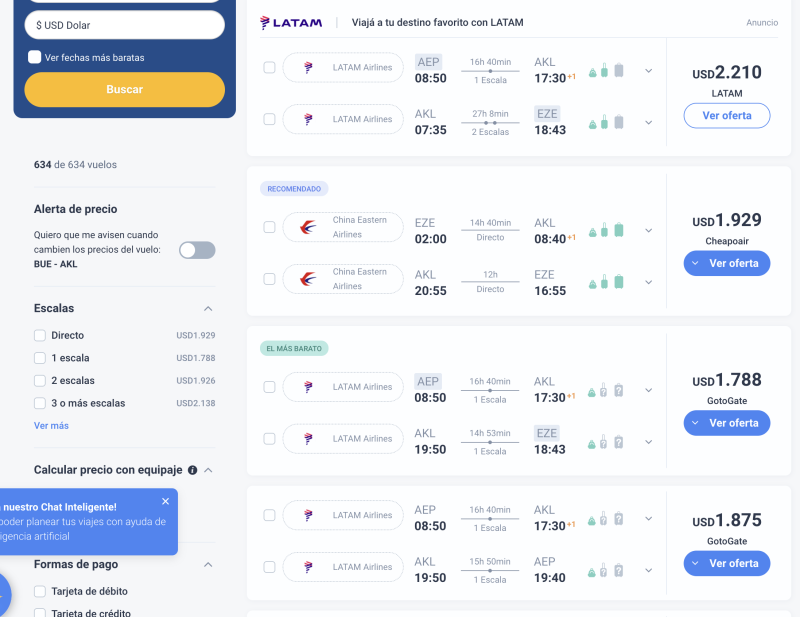Check the Tarjeta de débito payment option
This screenshot has height=617, width=800.
(40, 591)
